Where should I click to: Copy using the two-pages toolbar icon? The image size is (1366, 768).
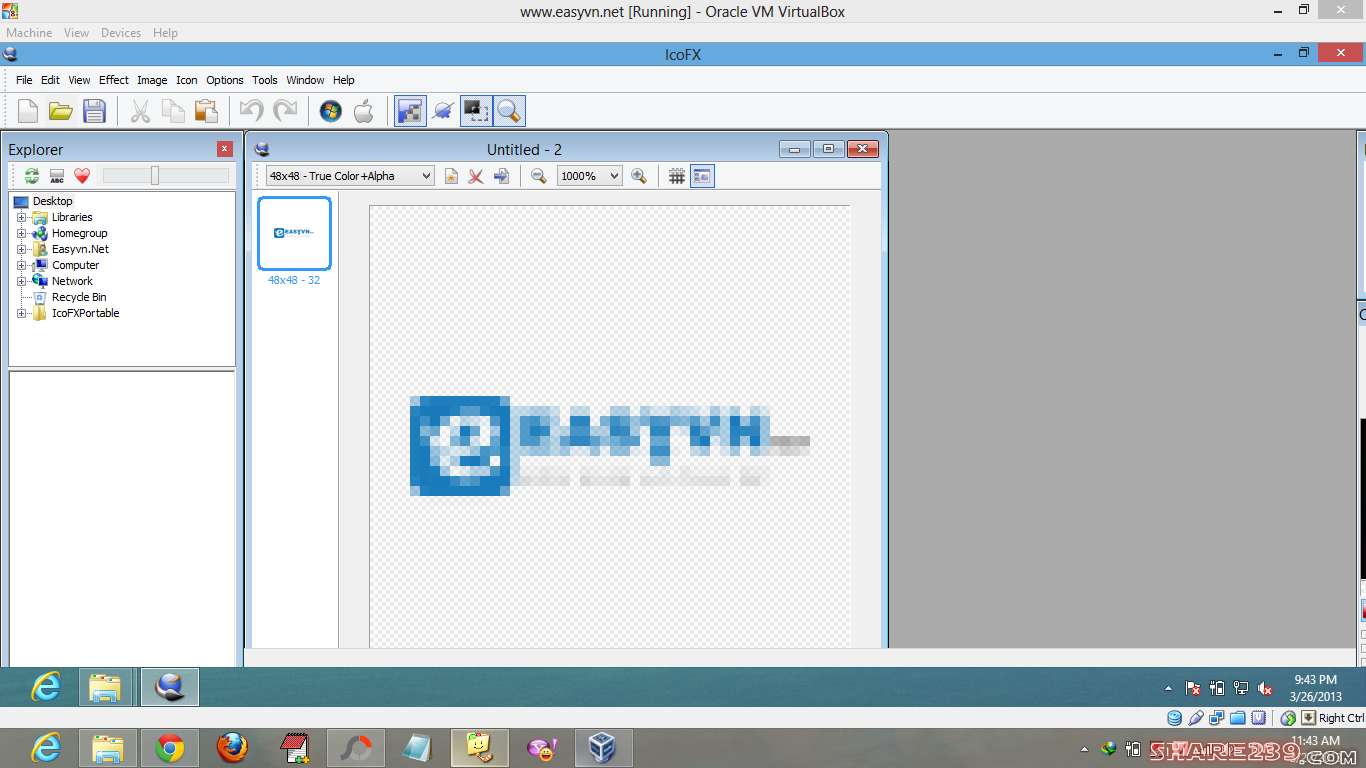coord(173,111)
